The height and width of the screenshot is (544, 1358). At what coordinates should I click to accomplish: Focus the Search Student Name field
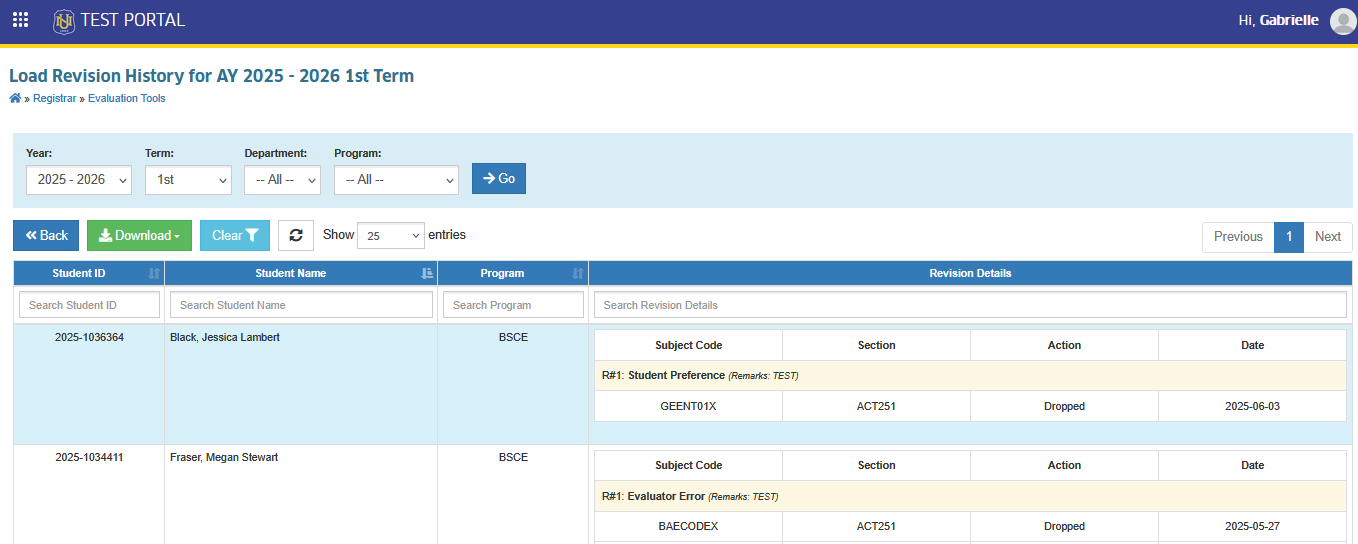[x=301, y=305]
